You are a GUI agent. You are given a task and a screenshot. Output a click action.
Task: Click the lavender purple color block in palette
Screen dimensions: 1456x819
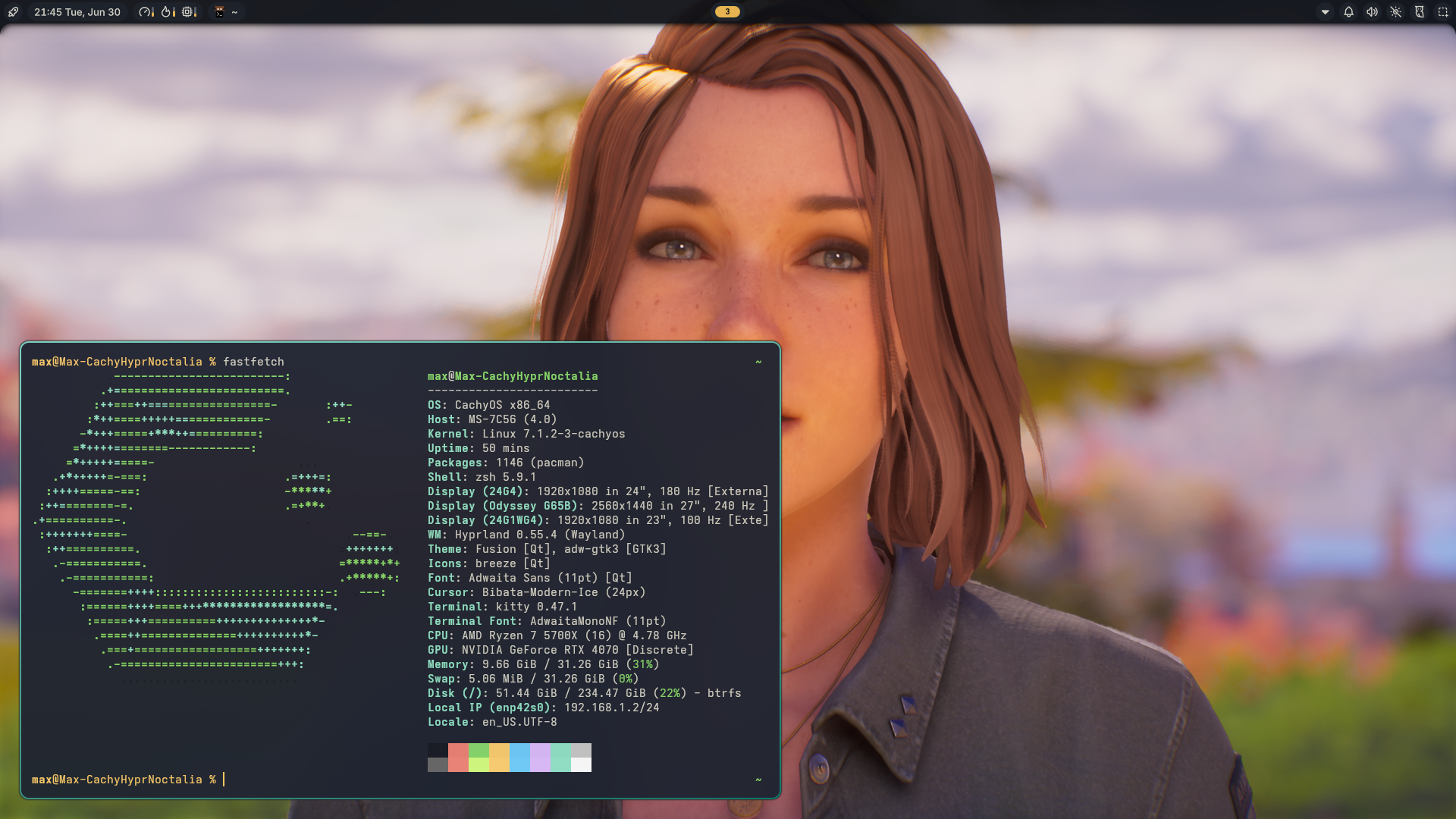tap(540, 758)
